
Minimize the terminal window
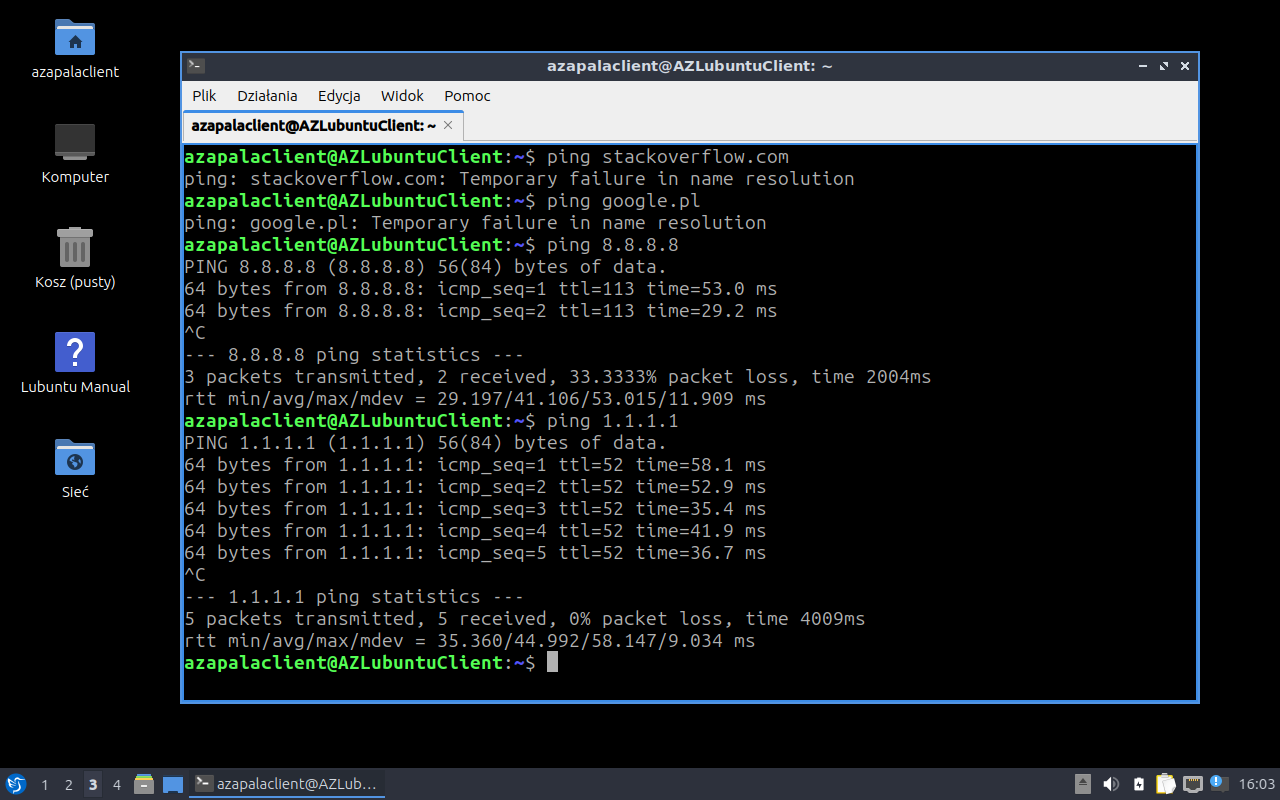(x=1143, y=66)
